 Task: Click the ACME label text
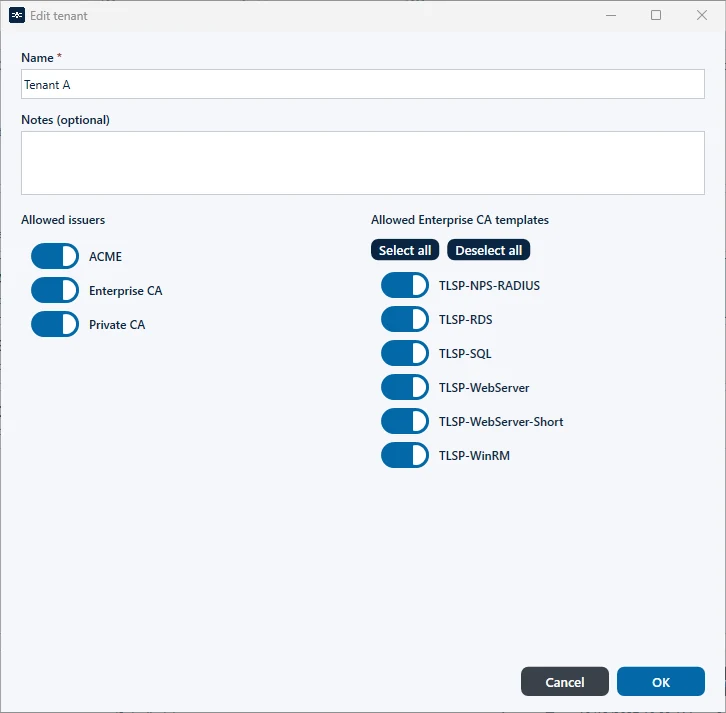(106, 256)
